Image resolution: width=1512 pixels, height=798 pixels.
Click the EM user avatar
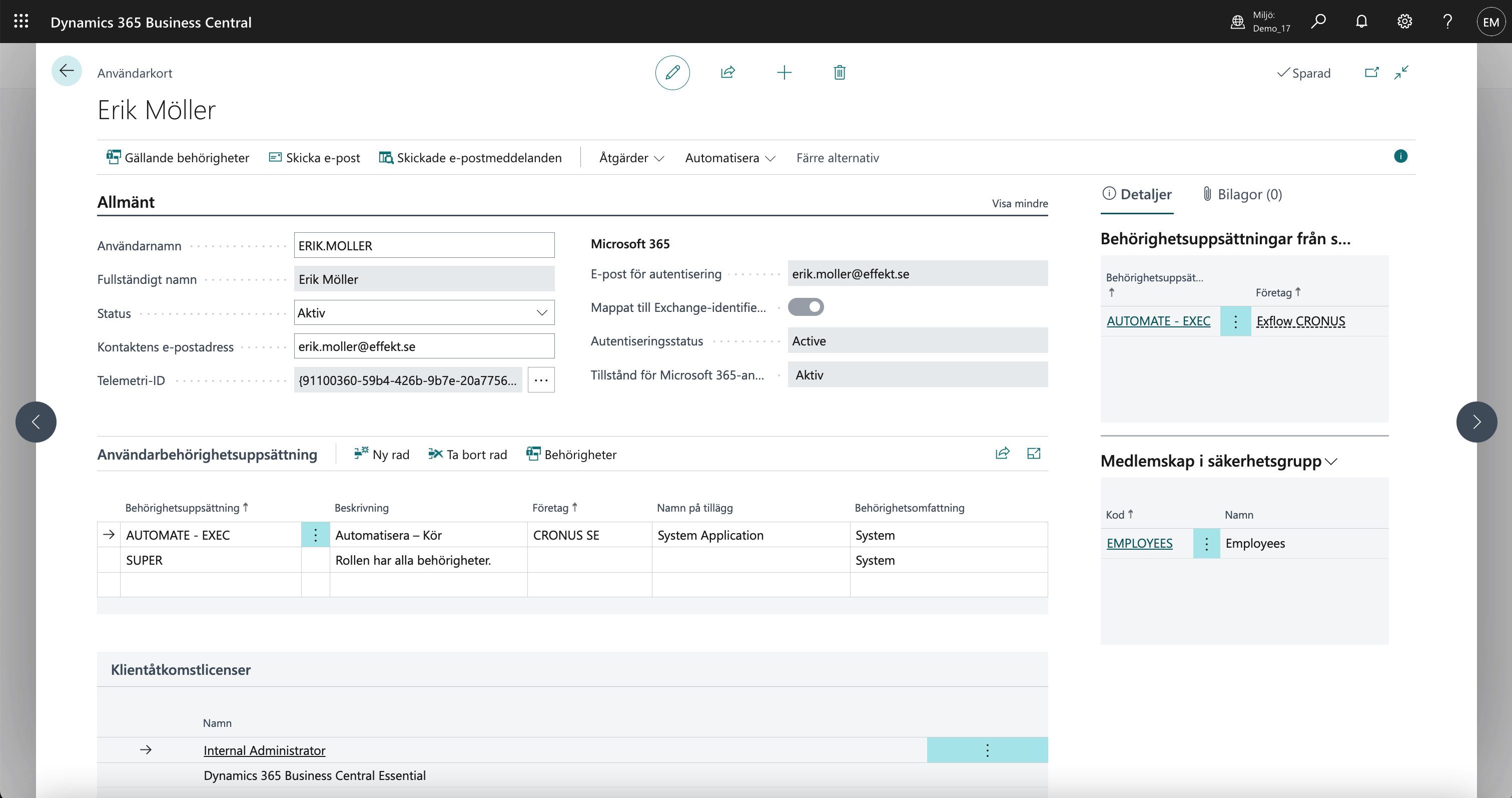point(1491,22)
